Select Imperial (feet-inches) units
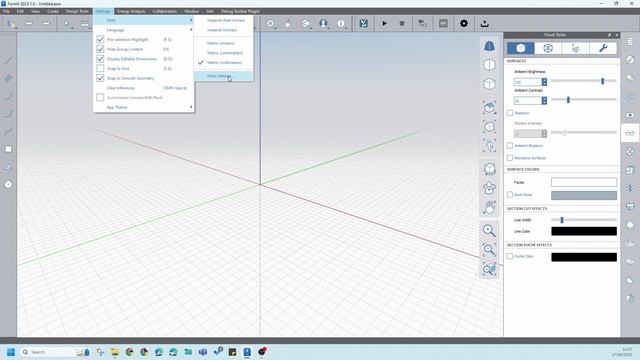This screenshot has height=360, width=640. [x=224, y=20]
